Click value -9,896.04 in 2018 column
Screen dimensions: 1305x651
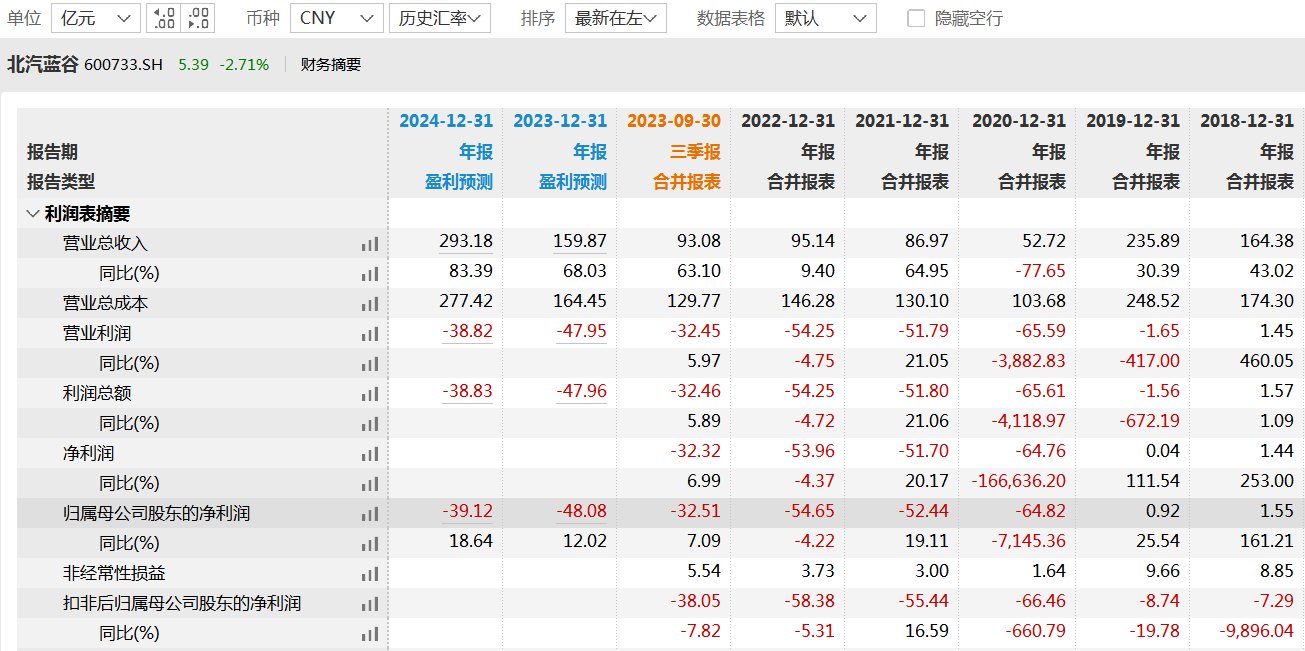point(1256,631)
